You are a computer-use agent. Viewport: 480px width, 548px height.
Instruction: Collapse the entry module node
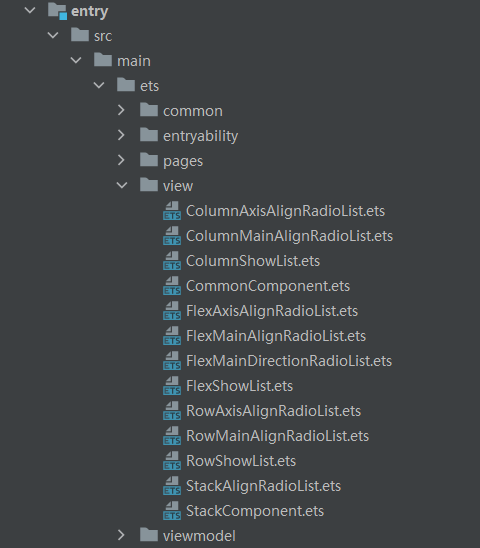tap(30, 10)
